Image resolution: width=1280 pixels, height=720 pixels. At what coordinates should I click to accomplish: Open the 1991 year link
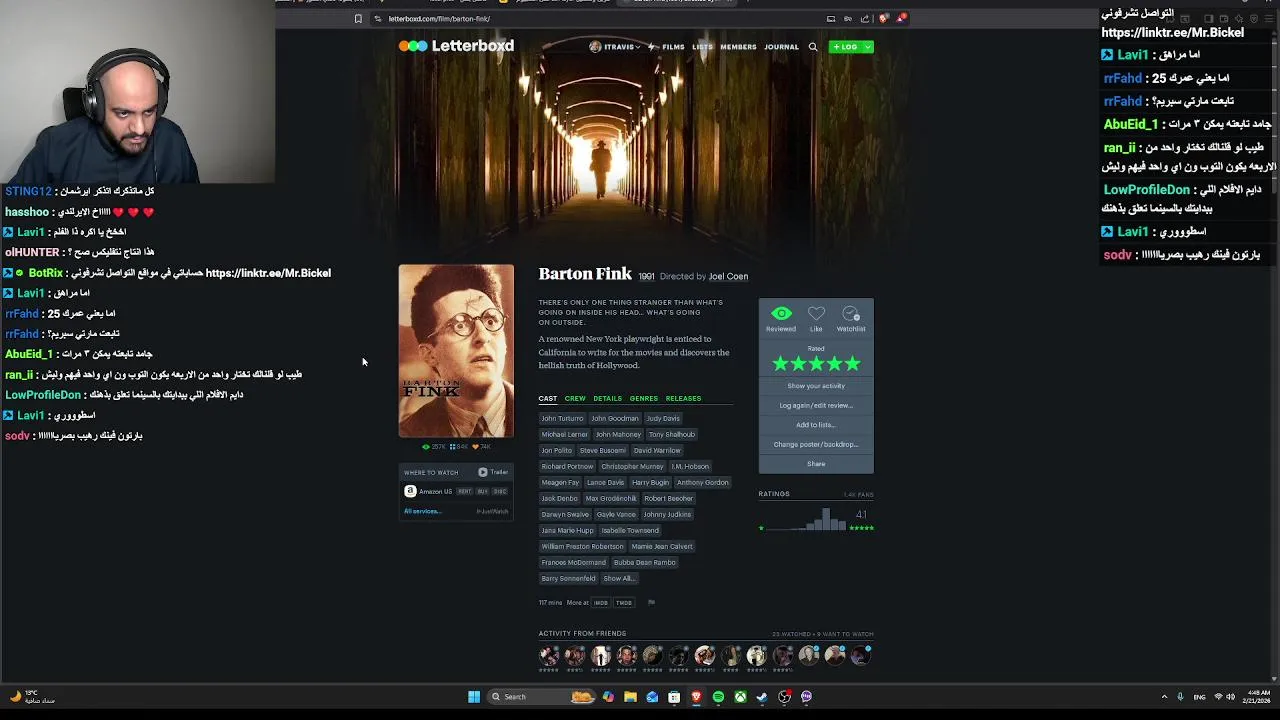point(646,276)
